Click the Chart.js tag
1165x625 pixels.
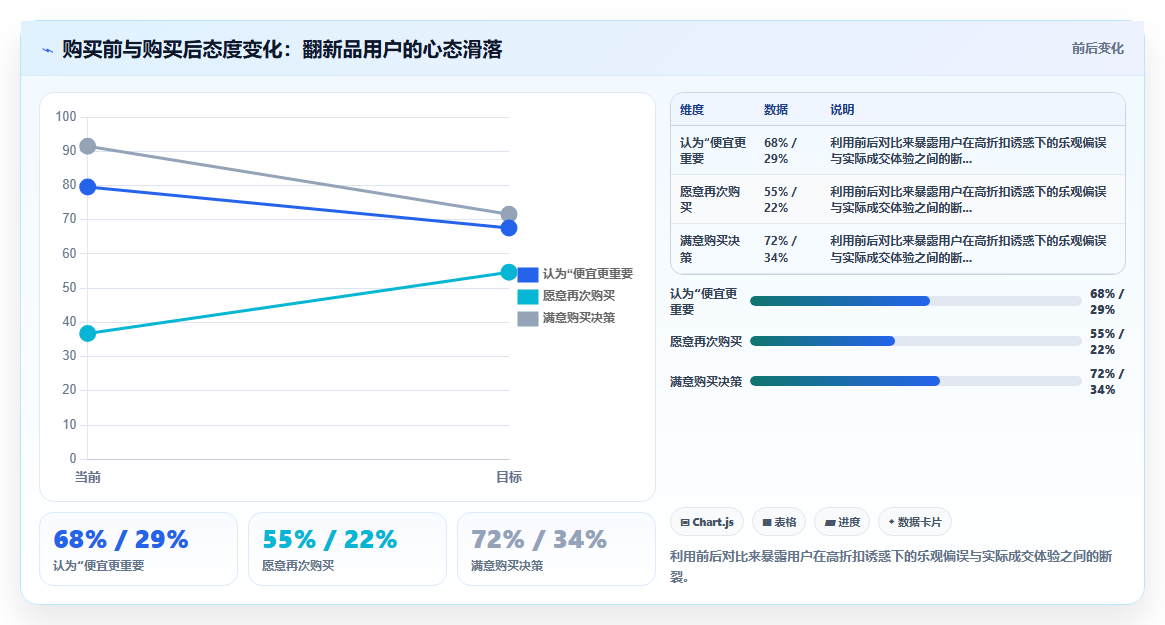tap(707, 522)
